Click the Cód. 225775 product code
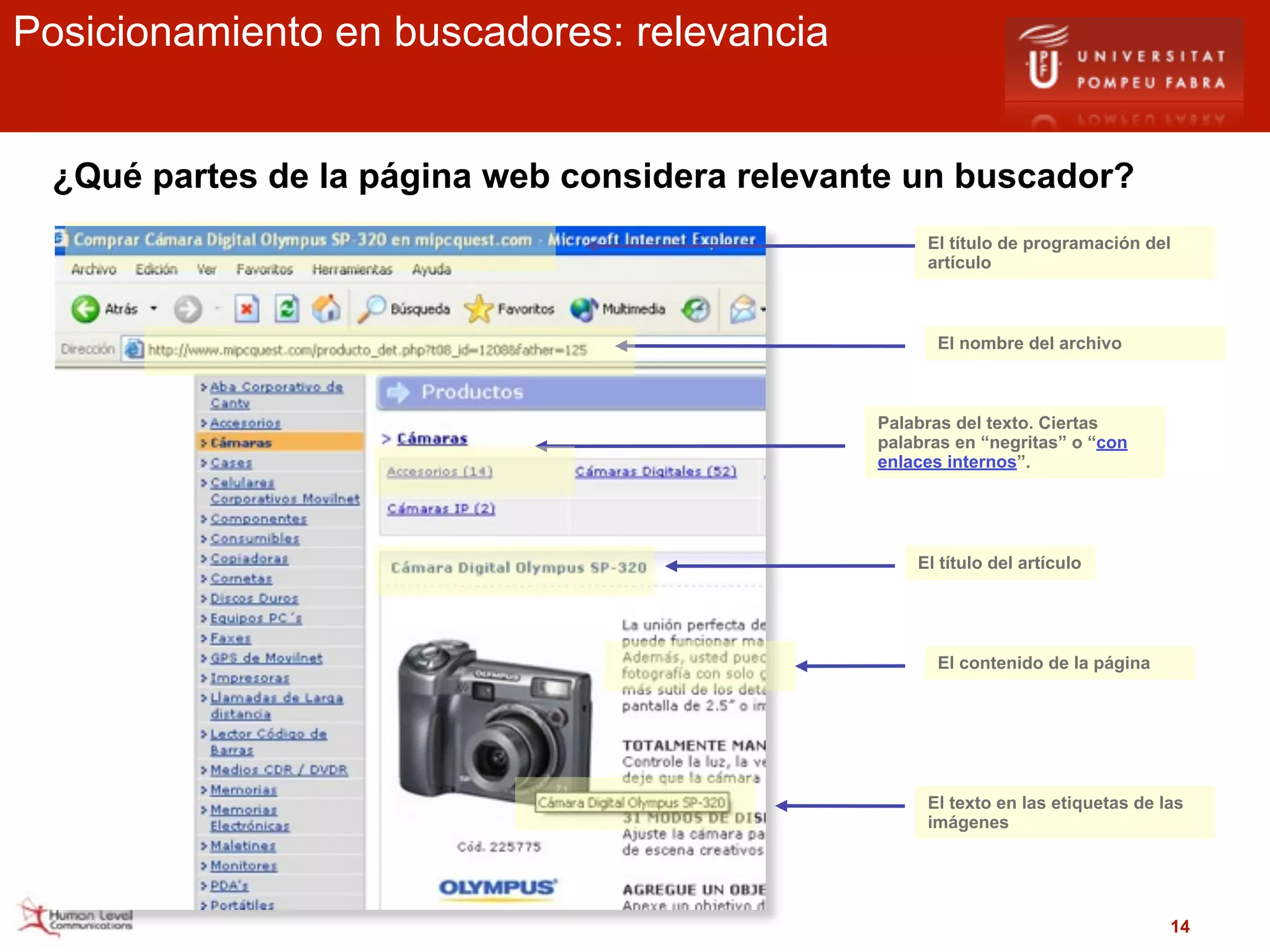 pyautogui.click(x=499, y=847)
